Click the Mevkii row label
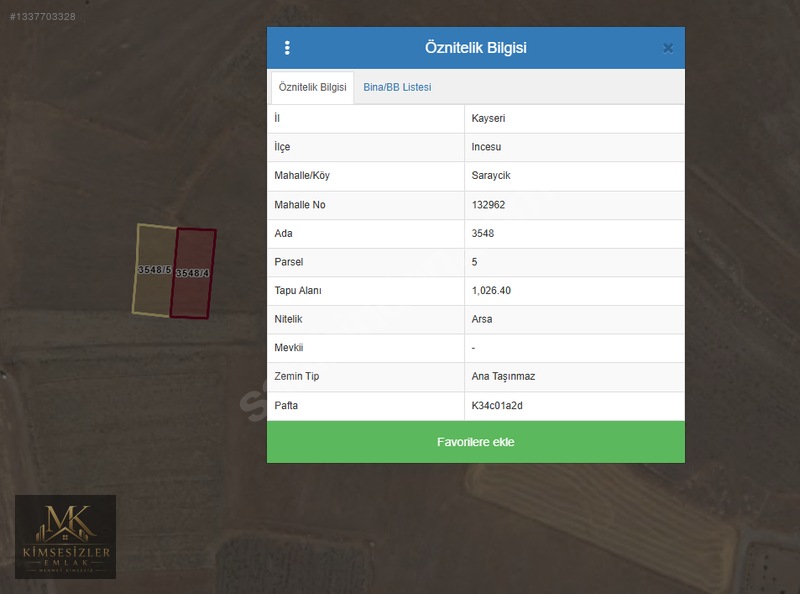800x594 pixels. (289, 348)
